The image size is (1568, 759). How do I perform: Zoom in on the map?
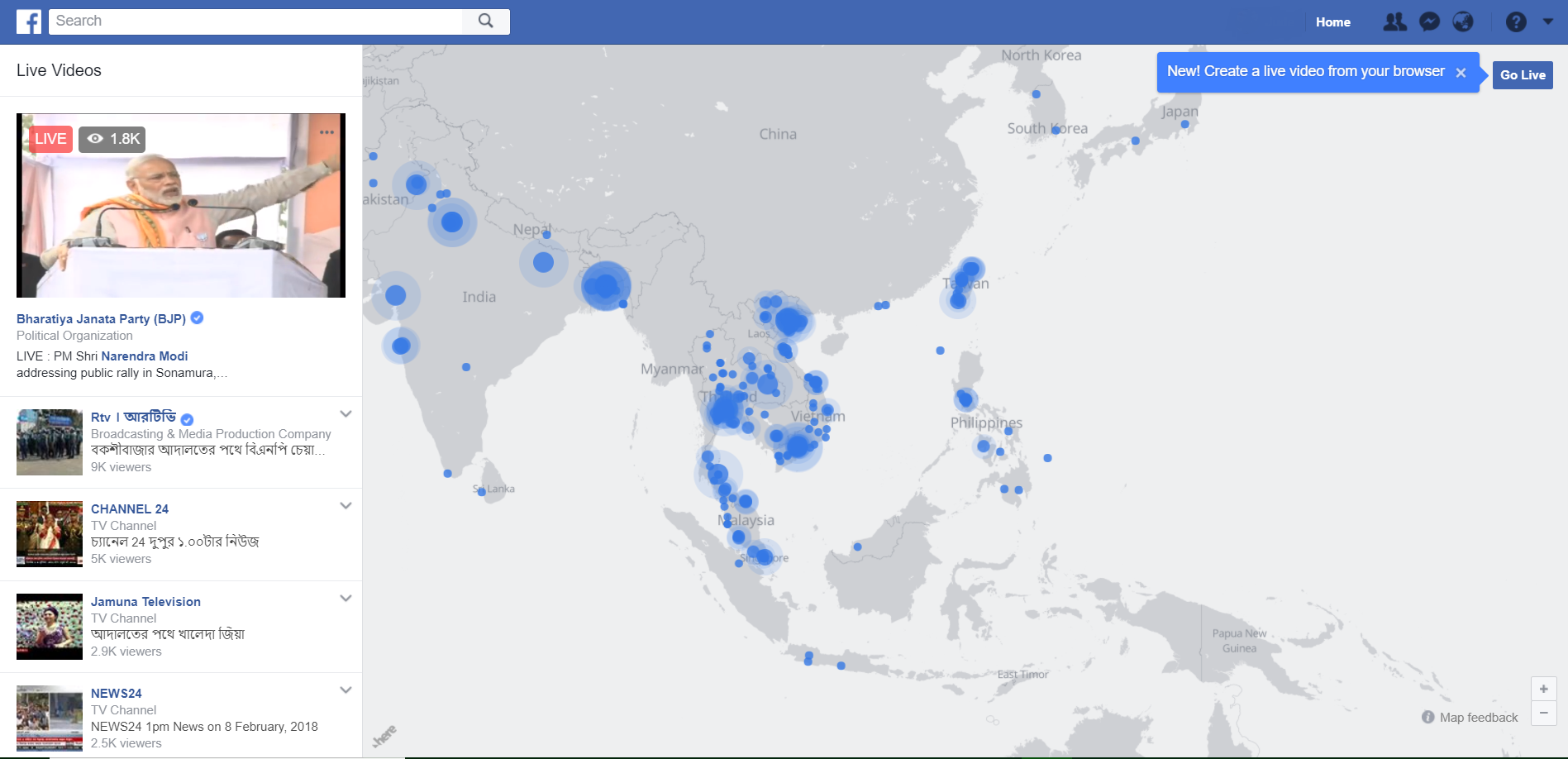click(1543, 689)
